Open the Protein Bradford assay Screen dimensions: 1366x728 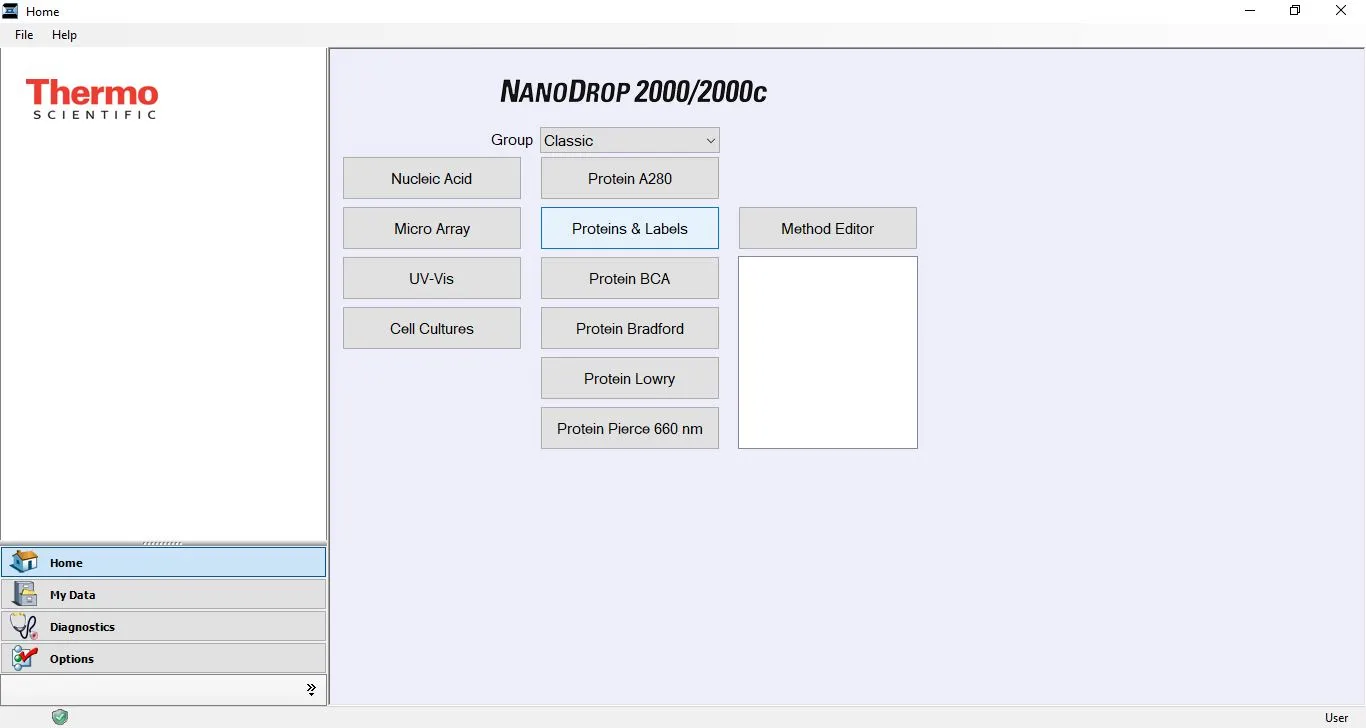click(x=630, y=328)
